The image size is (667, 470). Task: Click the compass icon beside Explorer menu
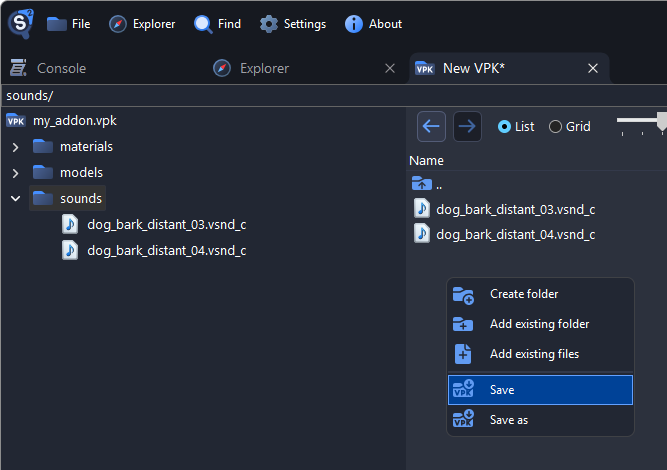118,24
